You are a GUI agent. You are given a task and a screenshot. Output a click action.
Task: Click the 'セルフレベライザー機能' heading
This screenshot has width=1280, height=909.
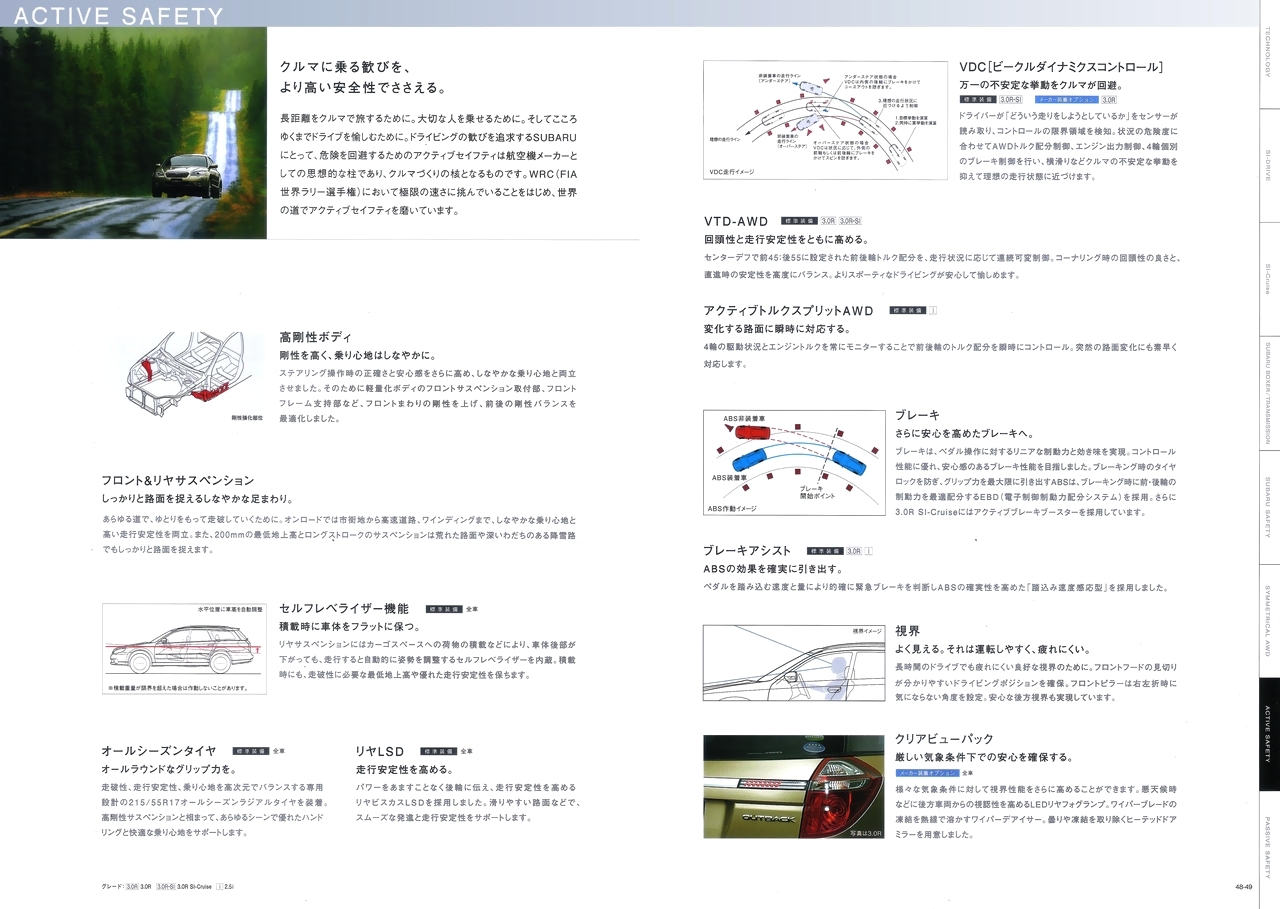343,608
